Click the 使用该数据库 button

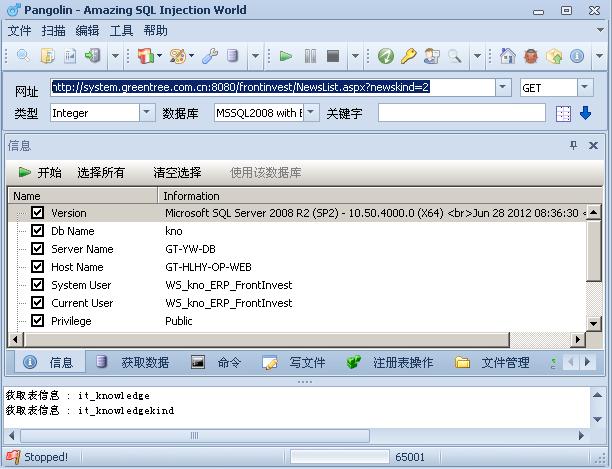[266, 172]
